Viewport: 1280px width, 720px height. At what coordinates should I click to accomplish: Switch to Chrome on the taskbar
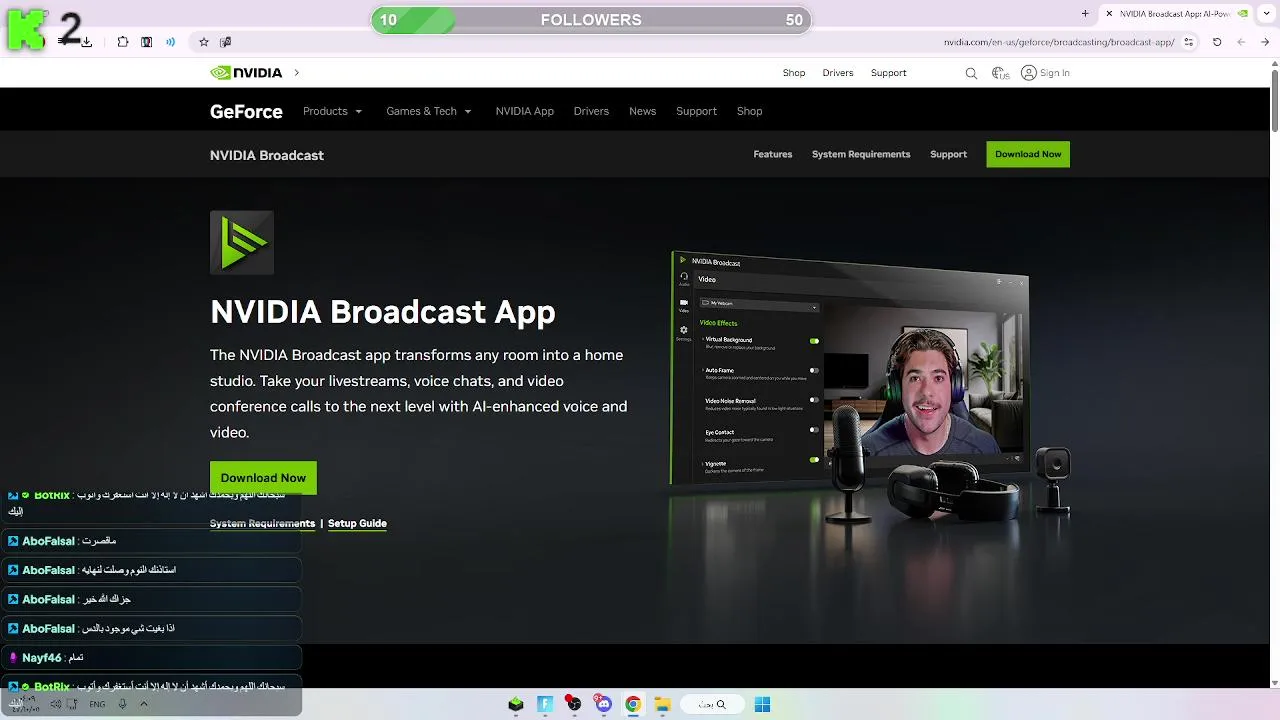pyautogui.click(x=633, y=704)
